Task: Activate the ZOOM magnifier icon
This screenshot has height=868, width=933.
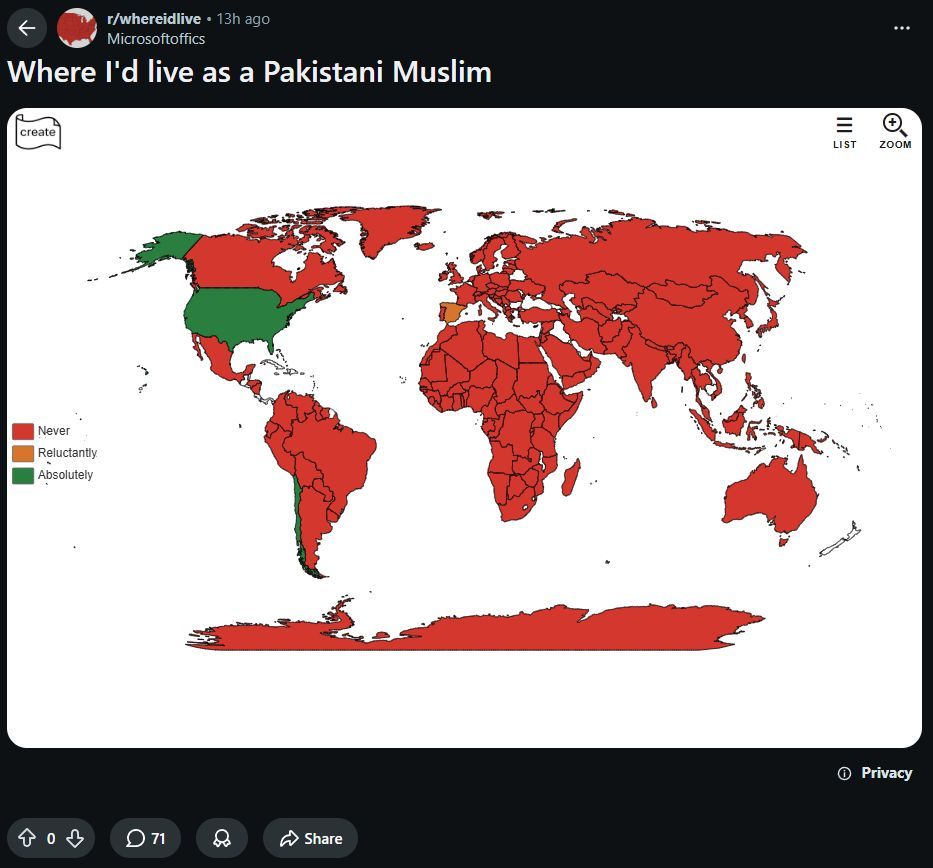Action: tap(895, 131)
